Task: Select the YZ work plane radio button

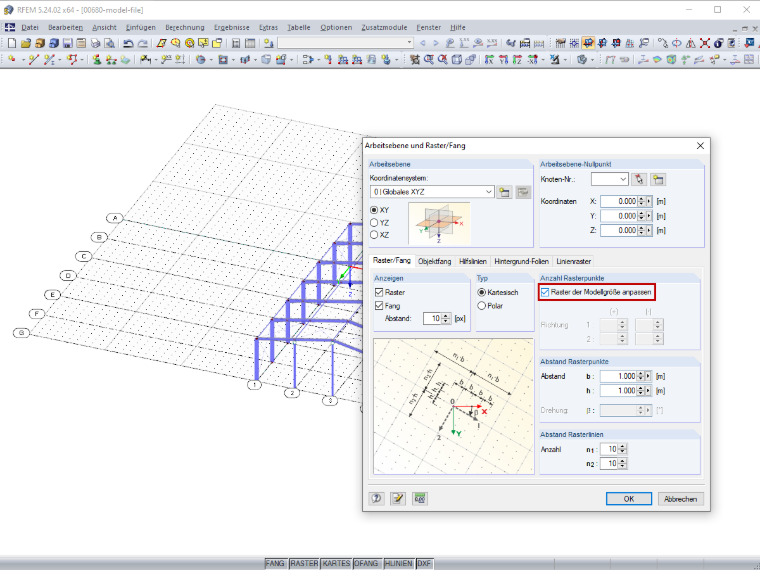Action: 374,222
